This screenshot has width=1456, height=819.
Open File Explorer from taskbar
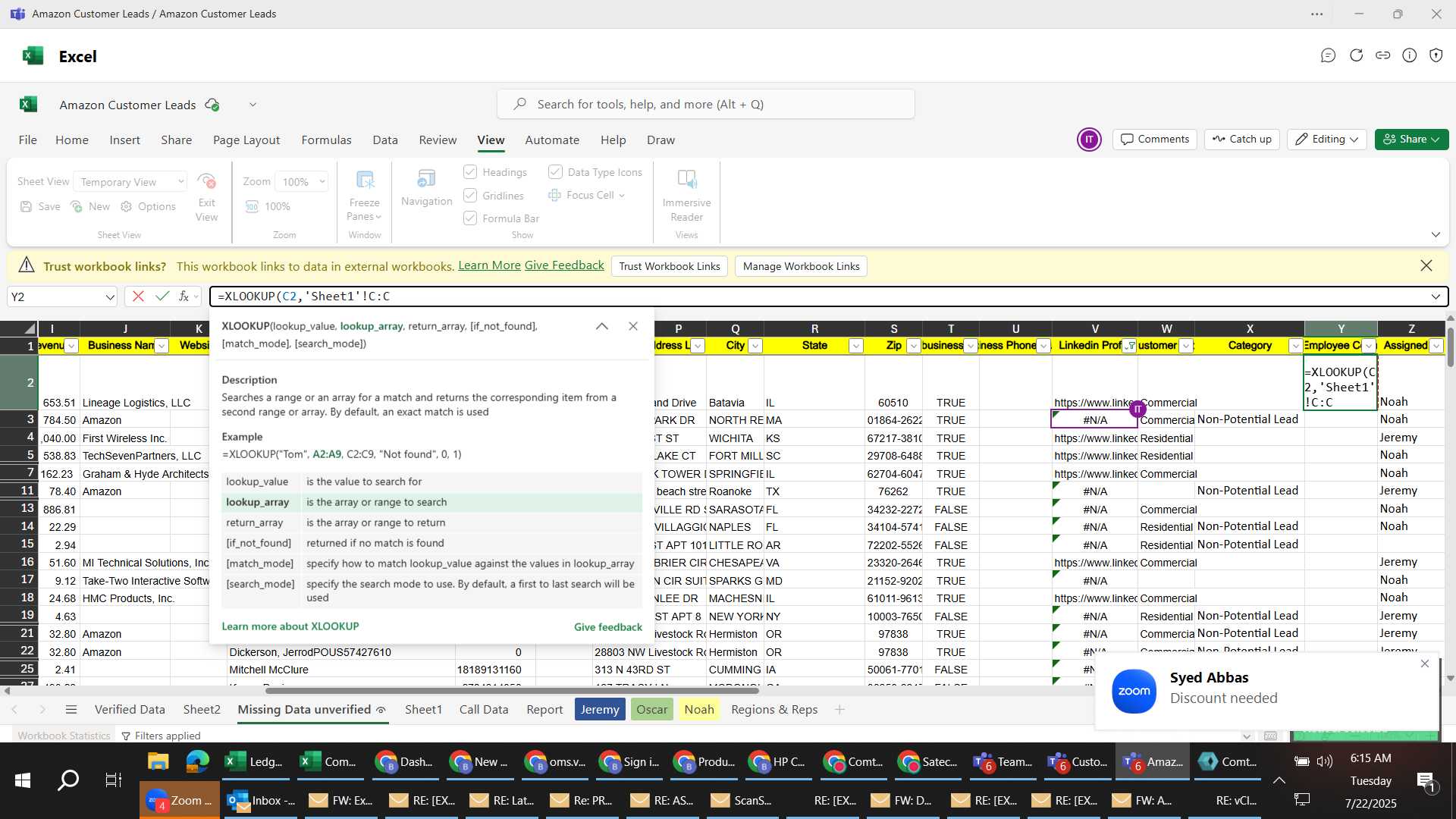click(158, 761)
